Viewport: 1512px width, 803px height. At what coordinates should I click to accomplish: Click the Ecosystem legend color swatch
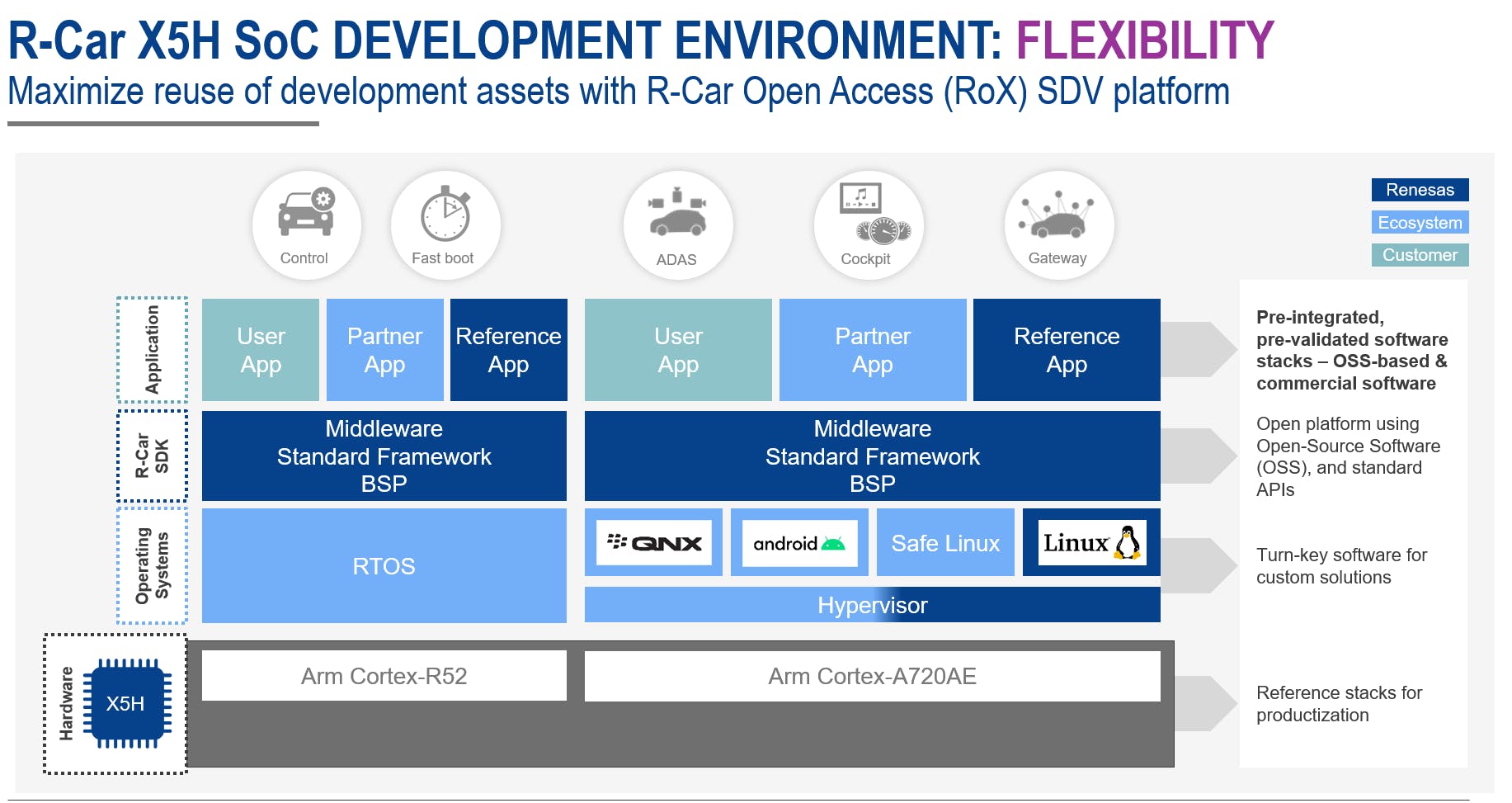pos(1419,222)
